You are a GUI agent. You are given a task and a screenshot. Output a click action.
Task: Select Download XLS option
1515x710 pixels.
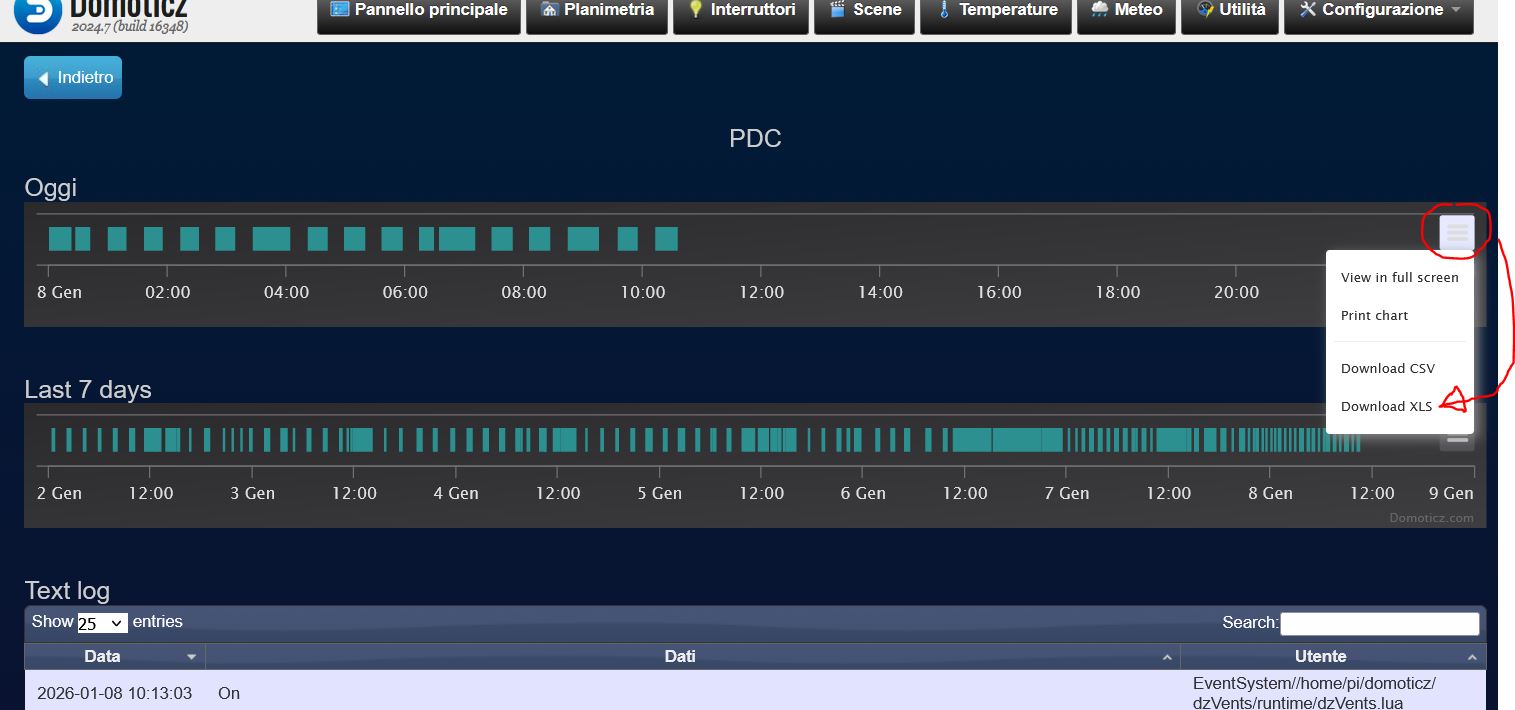coord(1386,407)
